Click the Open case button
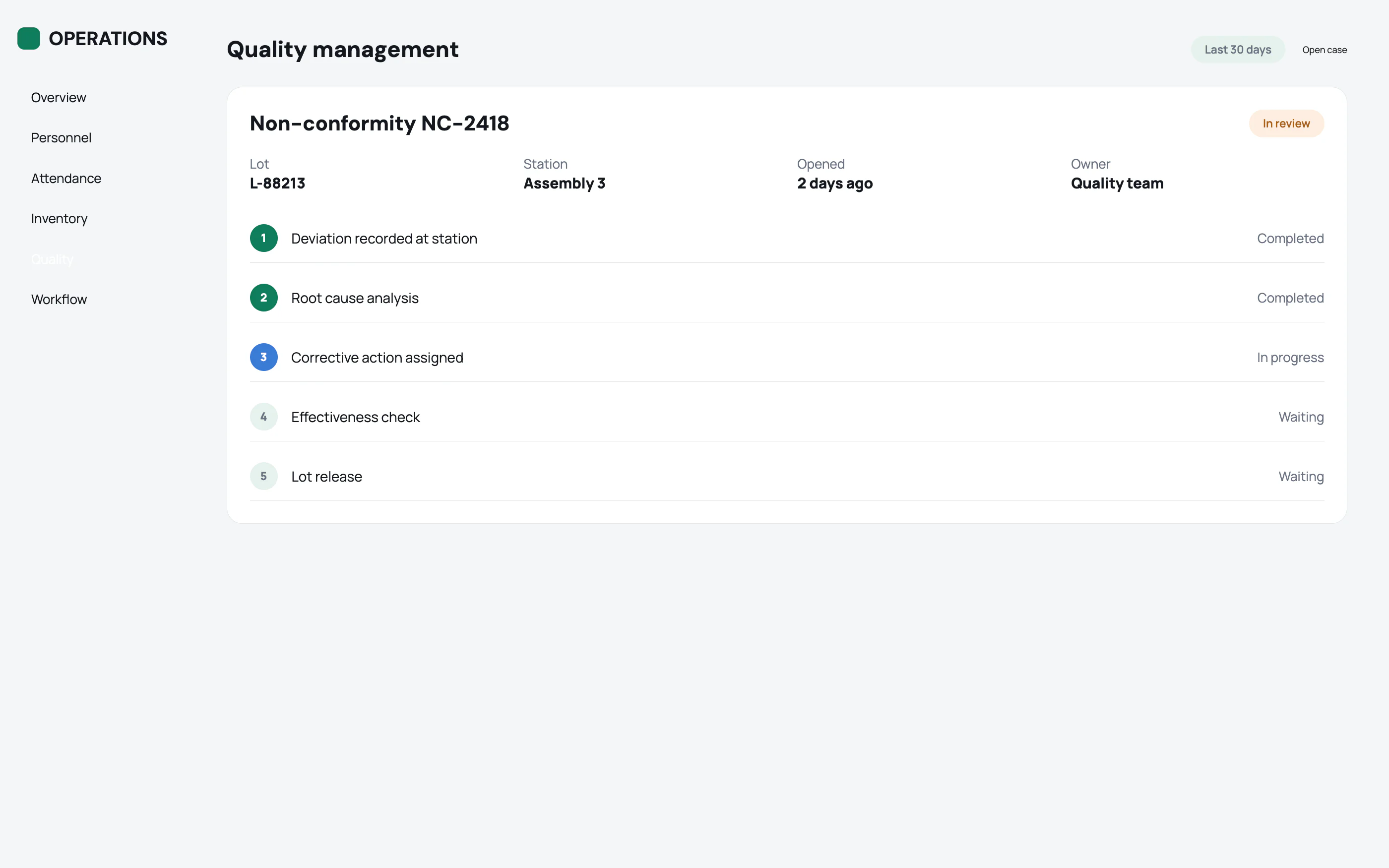Screen dimensions: 1389x868 coord(1324,50)
